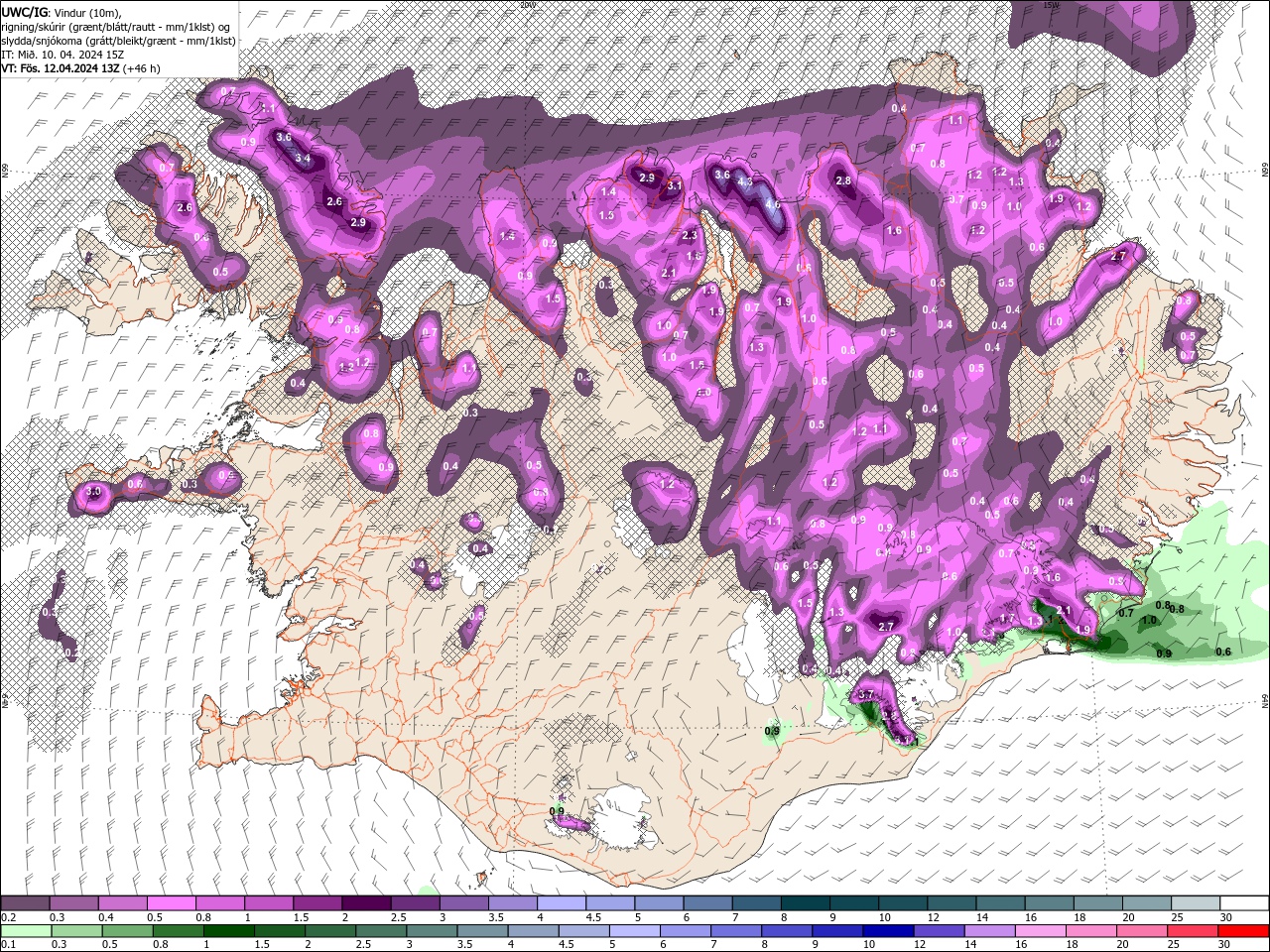Viewport: 1270px width, 952px height.
Task: Click the 'IT: Mið. 10. 04. 2024 15Z' line
Action: [x=64, y=55]
